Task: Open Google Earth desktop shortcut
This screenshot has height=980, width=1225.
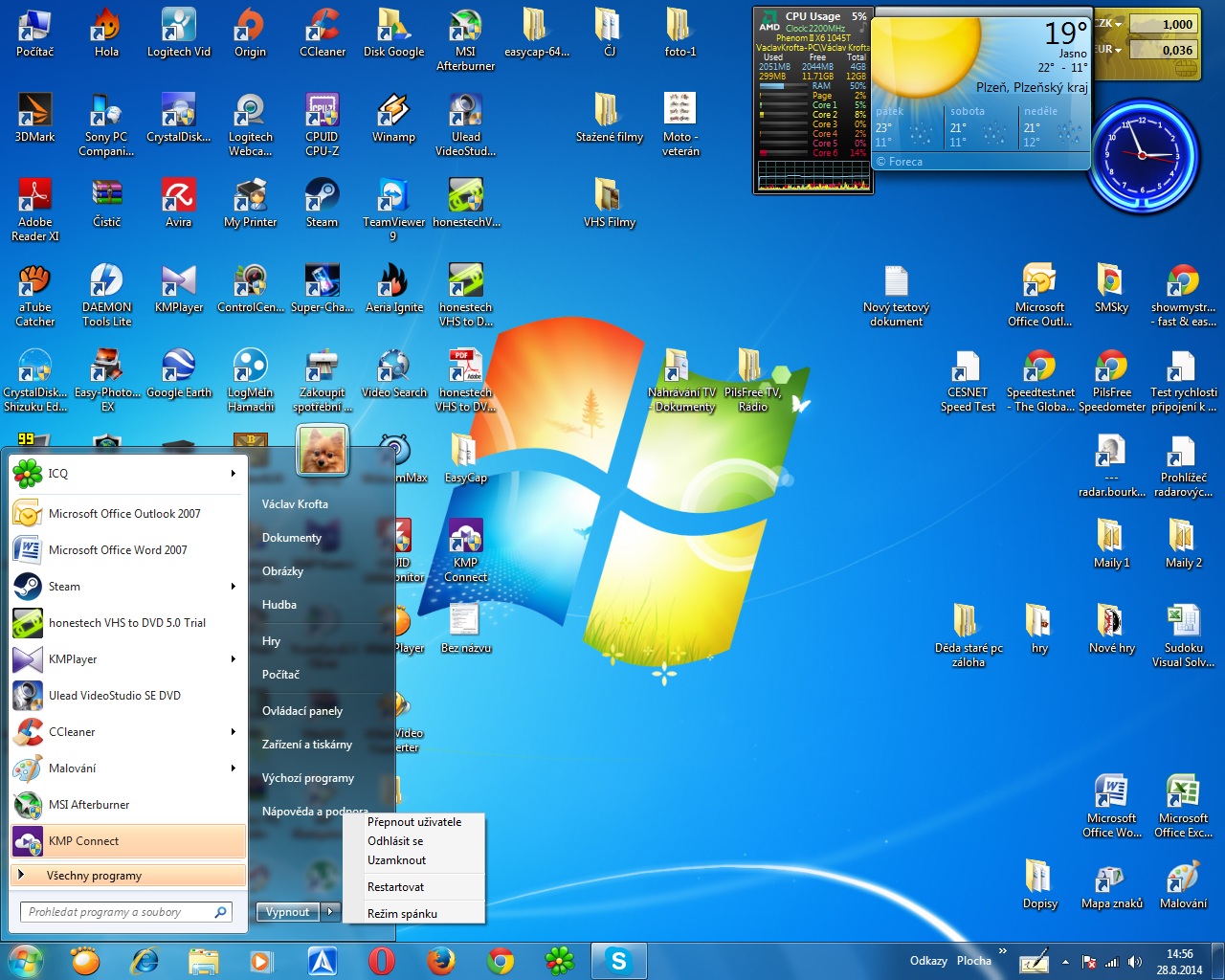Action: (178, 373)
